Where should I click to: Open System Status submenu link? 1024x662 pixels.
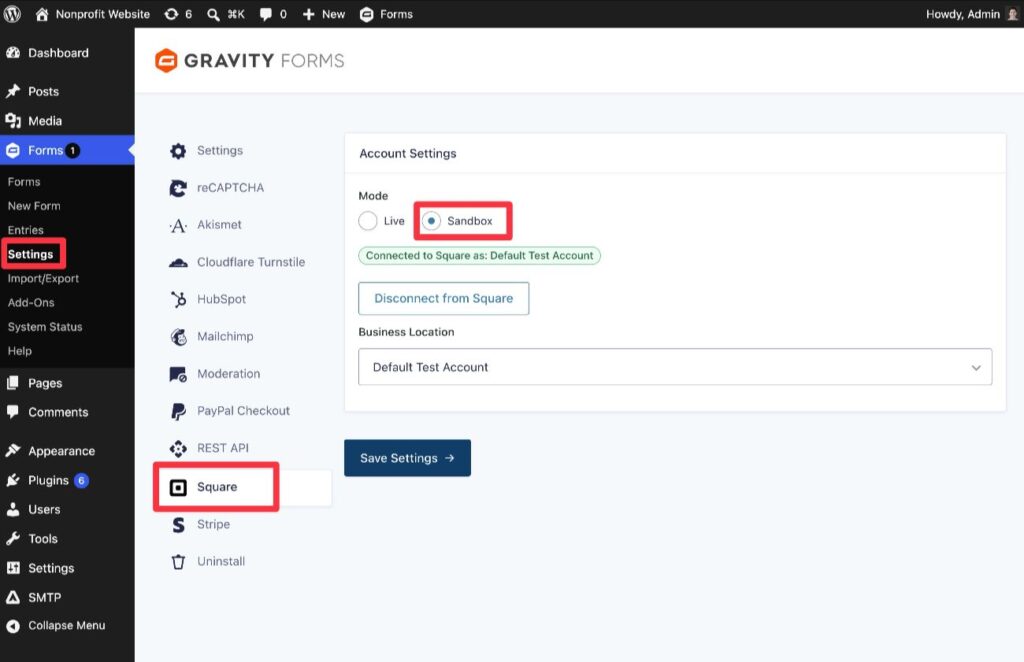[x=45, y=326]
